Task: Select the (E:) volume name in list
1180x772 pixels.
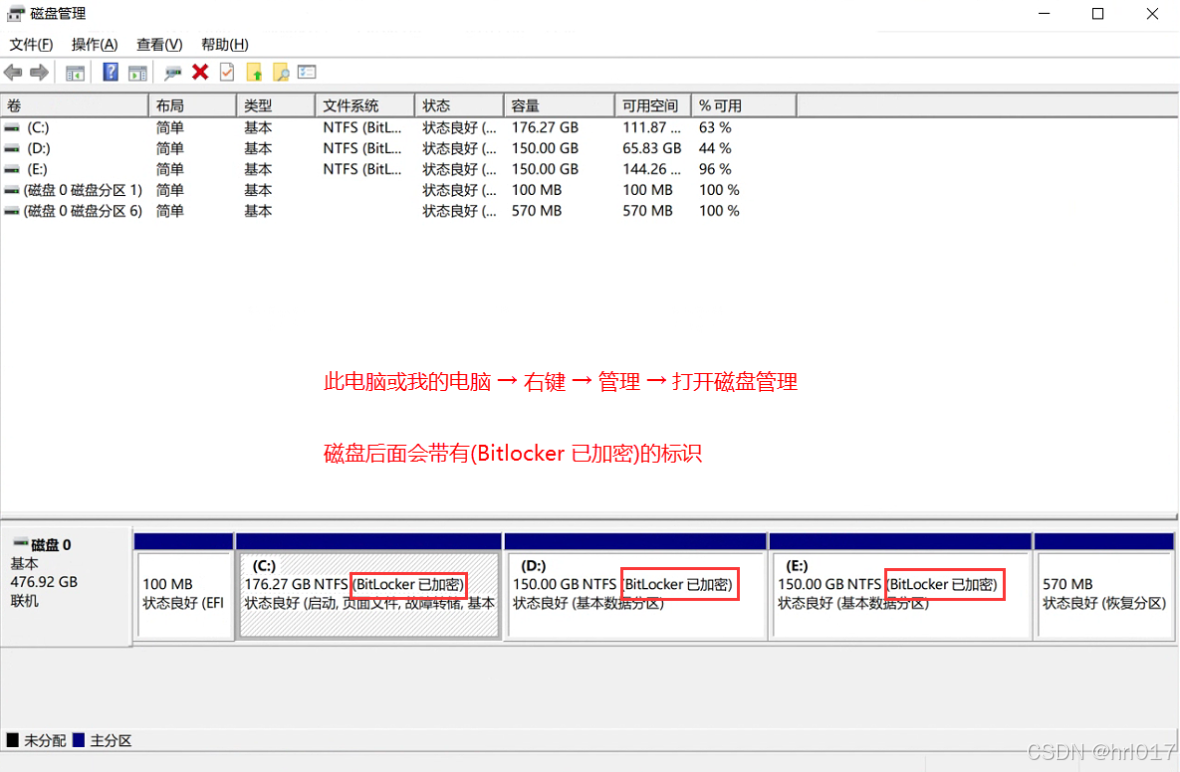Action: click(37, 170)
